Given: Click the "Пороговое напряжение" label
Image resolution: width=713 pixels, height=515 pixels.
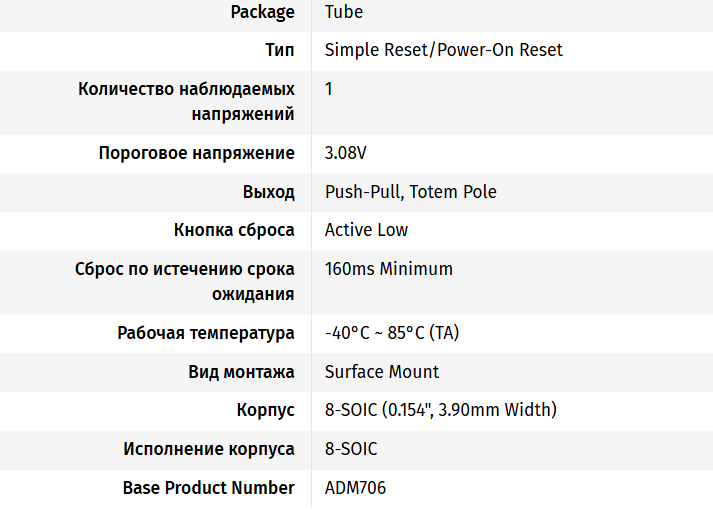Looking at the screenshot, I should [196, 153].
